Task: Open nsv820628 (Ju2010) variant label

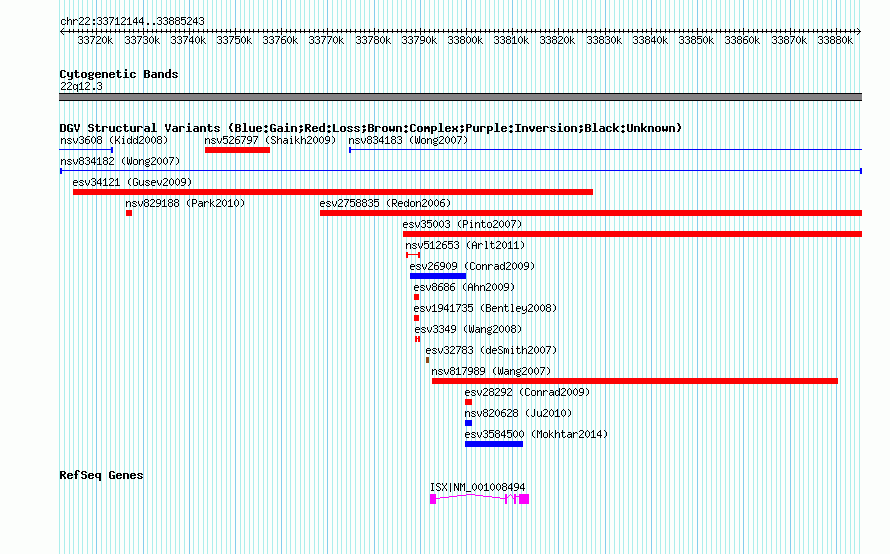Action: (518, 413)
